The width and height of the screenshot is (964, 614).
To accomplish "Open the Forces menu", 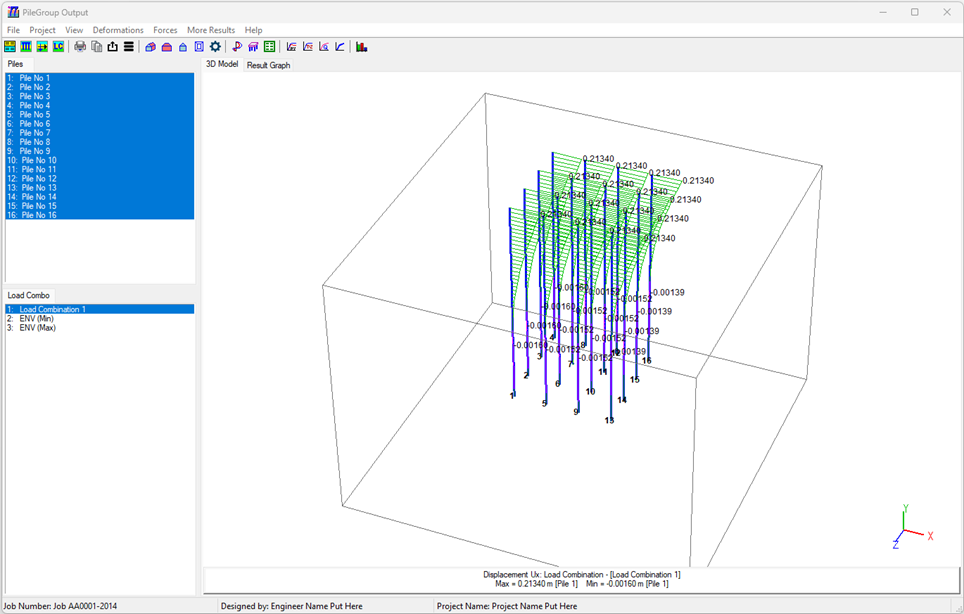I will [x=165, y=30].
